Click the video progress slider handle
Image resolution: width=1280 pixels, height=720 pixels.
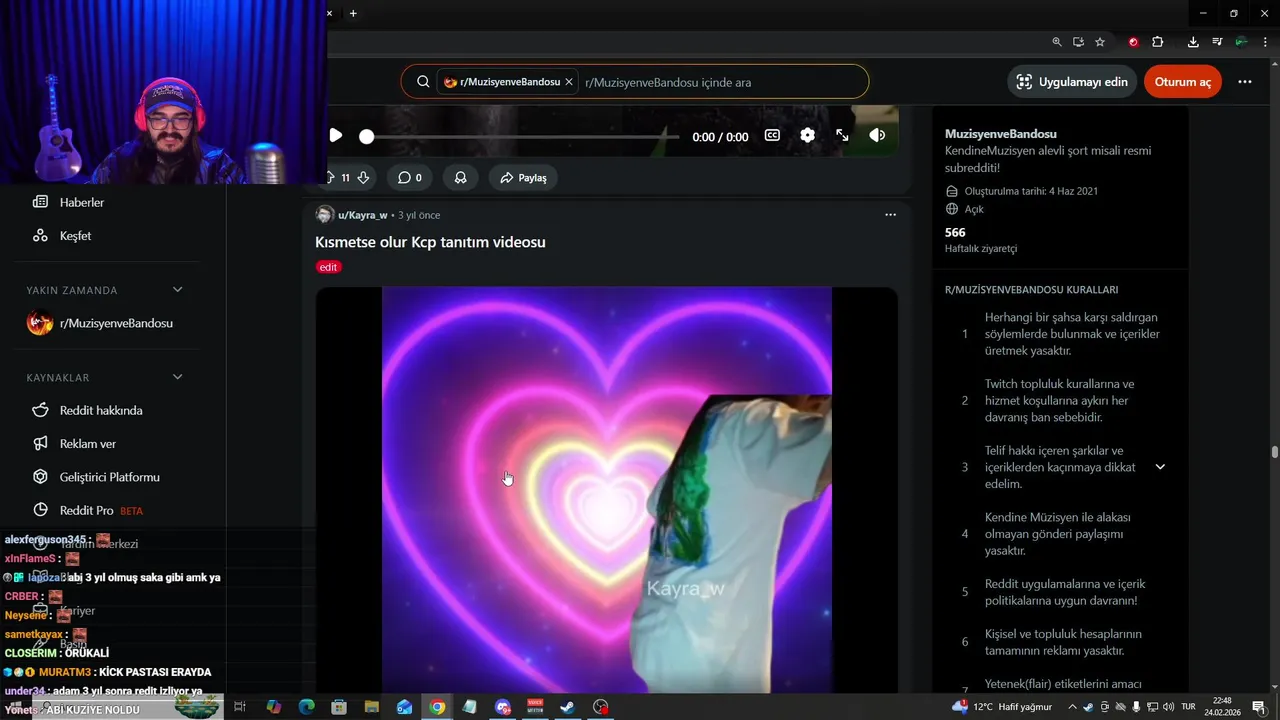click(x=367, y=136)
